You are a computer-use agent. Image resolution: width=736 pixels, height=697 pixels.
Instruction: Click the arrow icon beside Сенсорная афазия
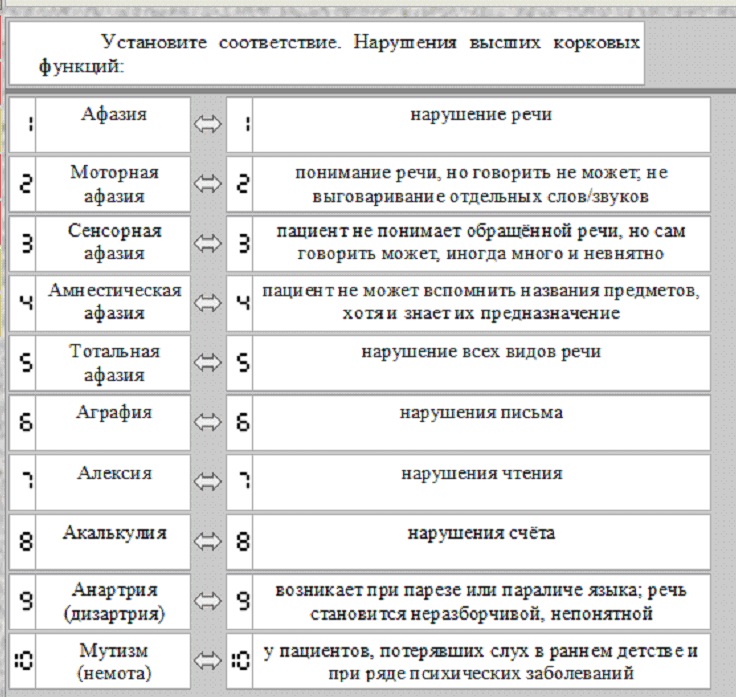[207, 243]
